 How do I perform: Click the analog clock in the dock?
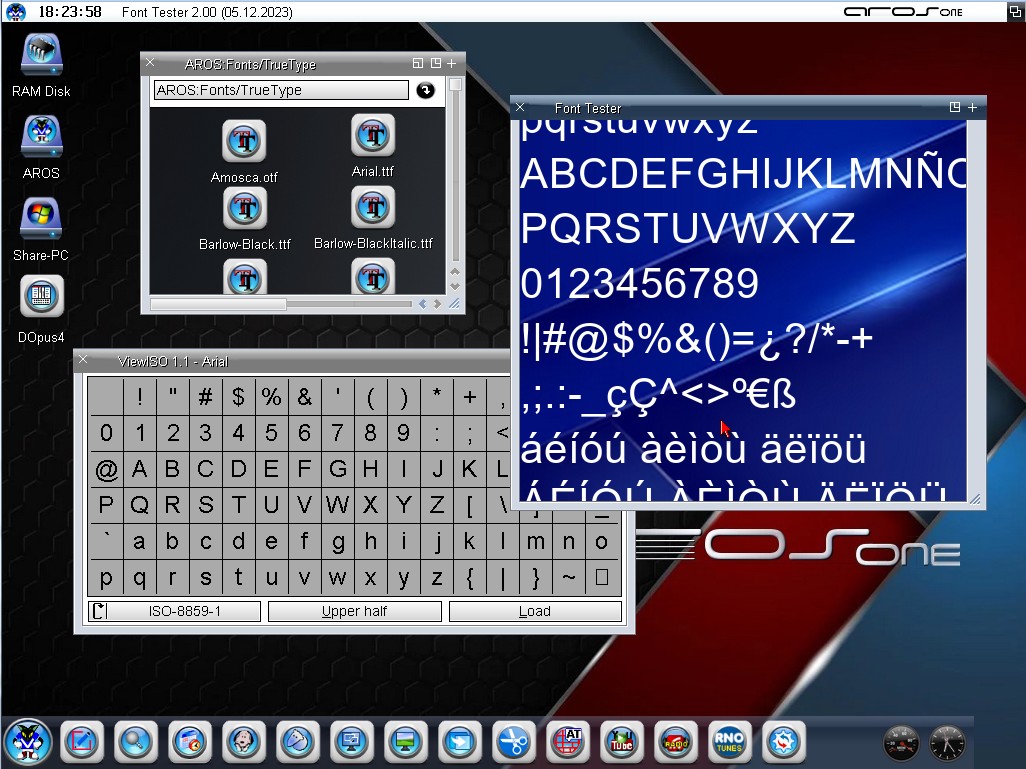click(x=946, y=743)
